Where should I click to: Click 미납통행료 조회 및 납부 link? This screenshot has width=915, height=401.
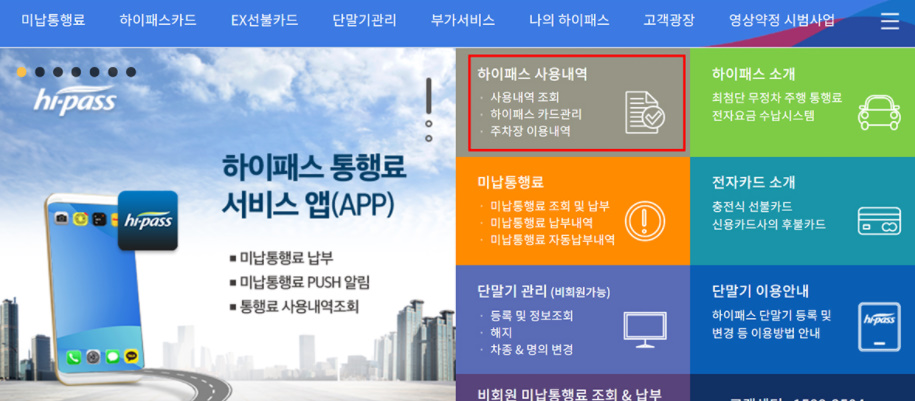click(x=550, y=206)
